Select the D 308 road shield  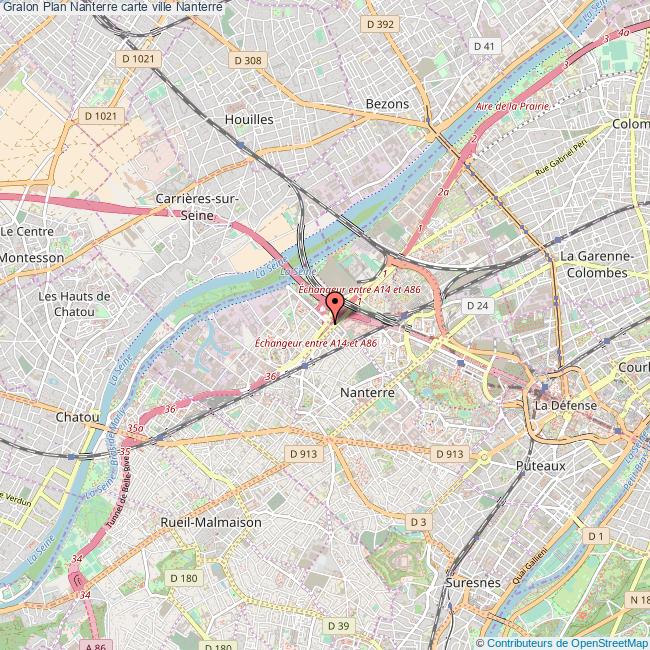coord(248,61)
